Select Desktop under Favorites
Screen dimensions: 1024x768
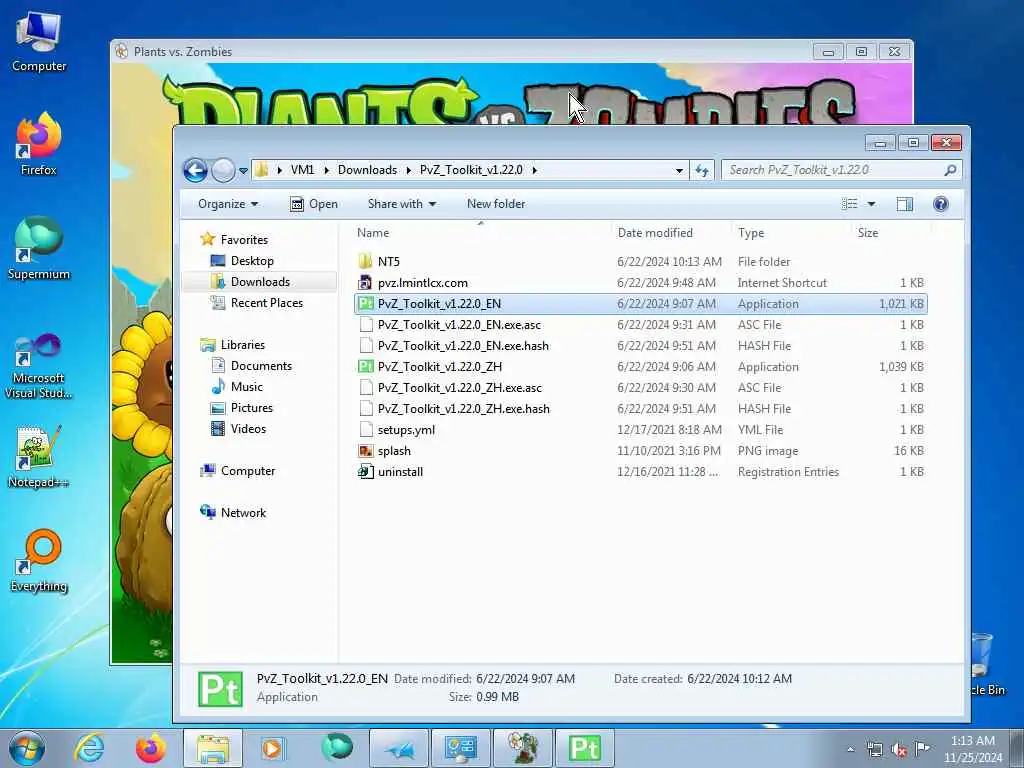251,261
